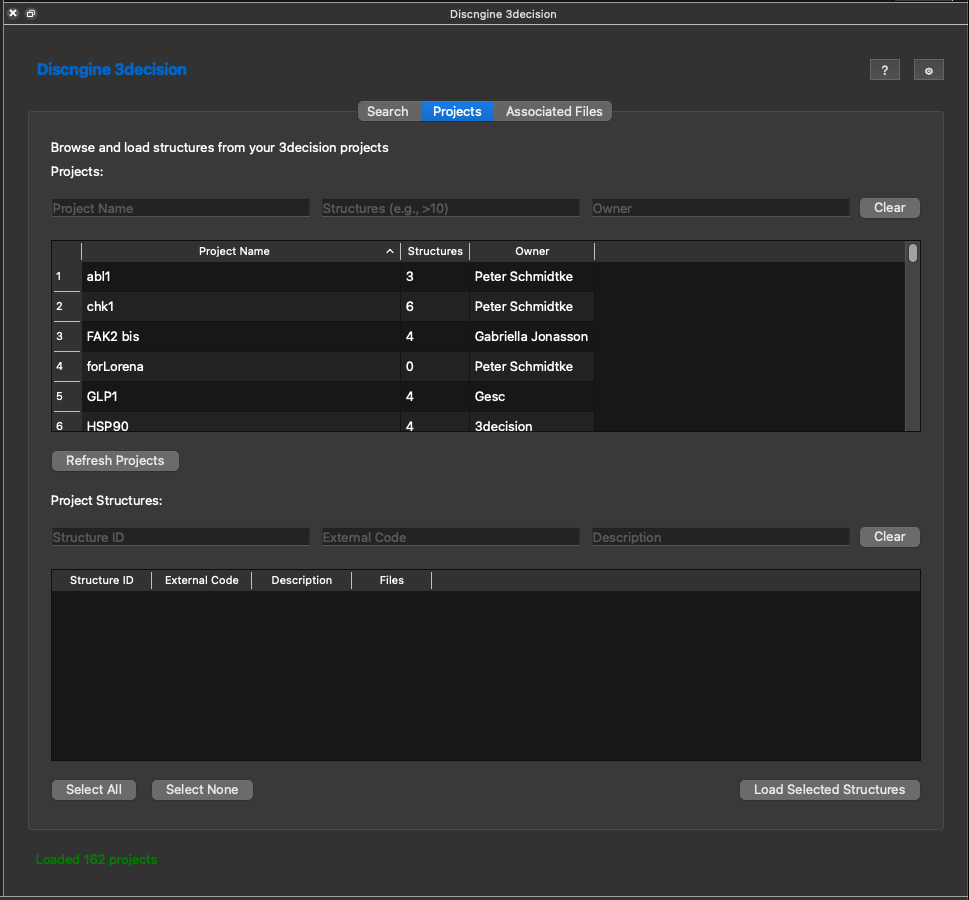
Task: Click the External Code filter field
Action: [x=451, y=537]
